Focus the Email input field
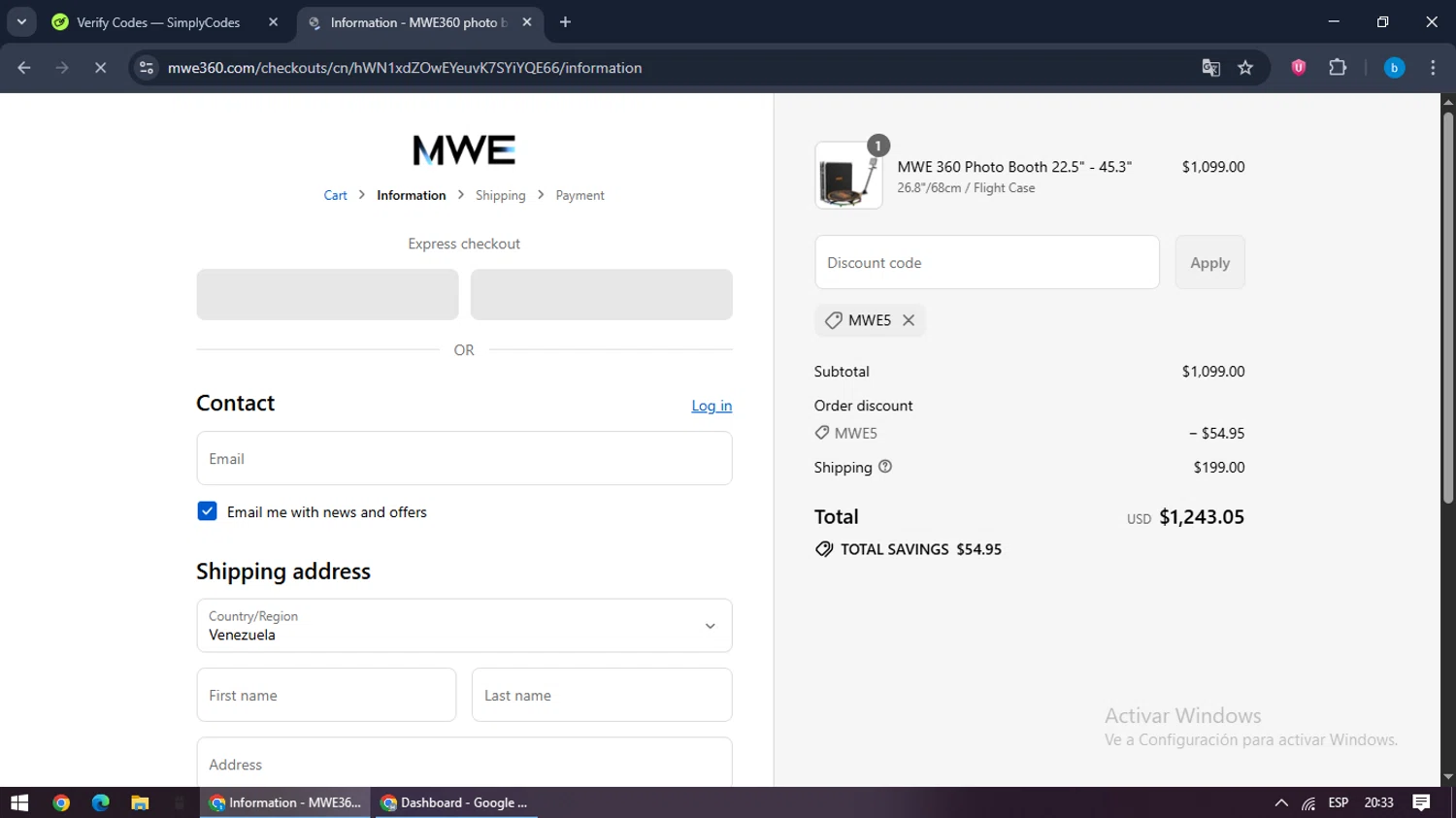The image size is (1456, 818). point(464,458)
